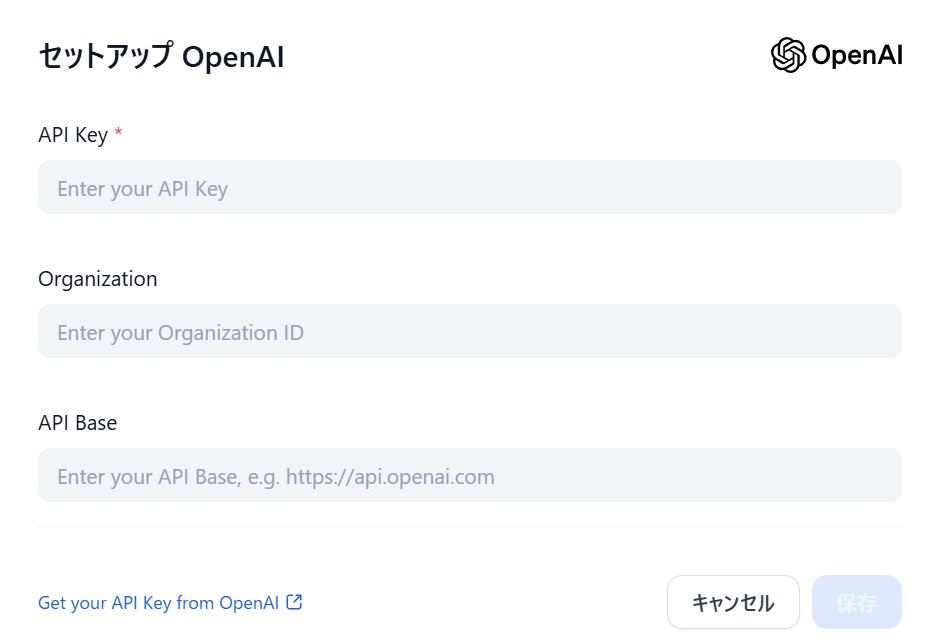Click the word セットアップ in the heading
This screenshot has width=939, height=643.
[x=105, y=57]
